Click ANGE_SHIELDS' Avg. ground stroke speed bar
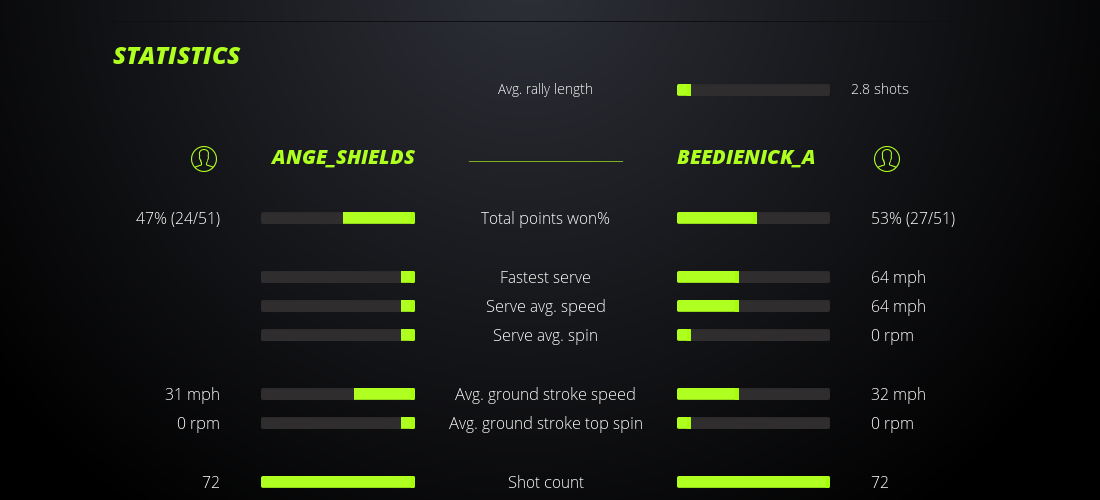The height and width of the screenshot is (500, 1100). 338,394
